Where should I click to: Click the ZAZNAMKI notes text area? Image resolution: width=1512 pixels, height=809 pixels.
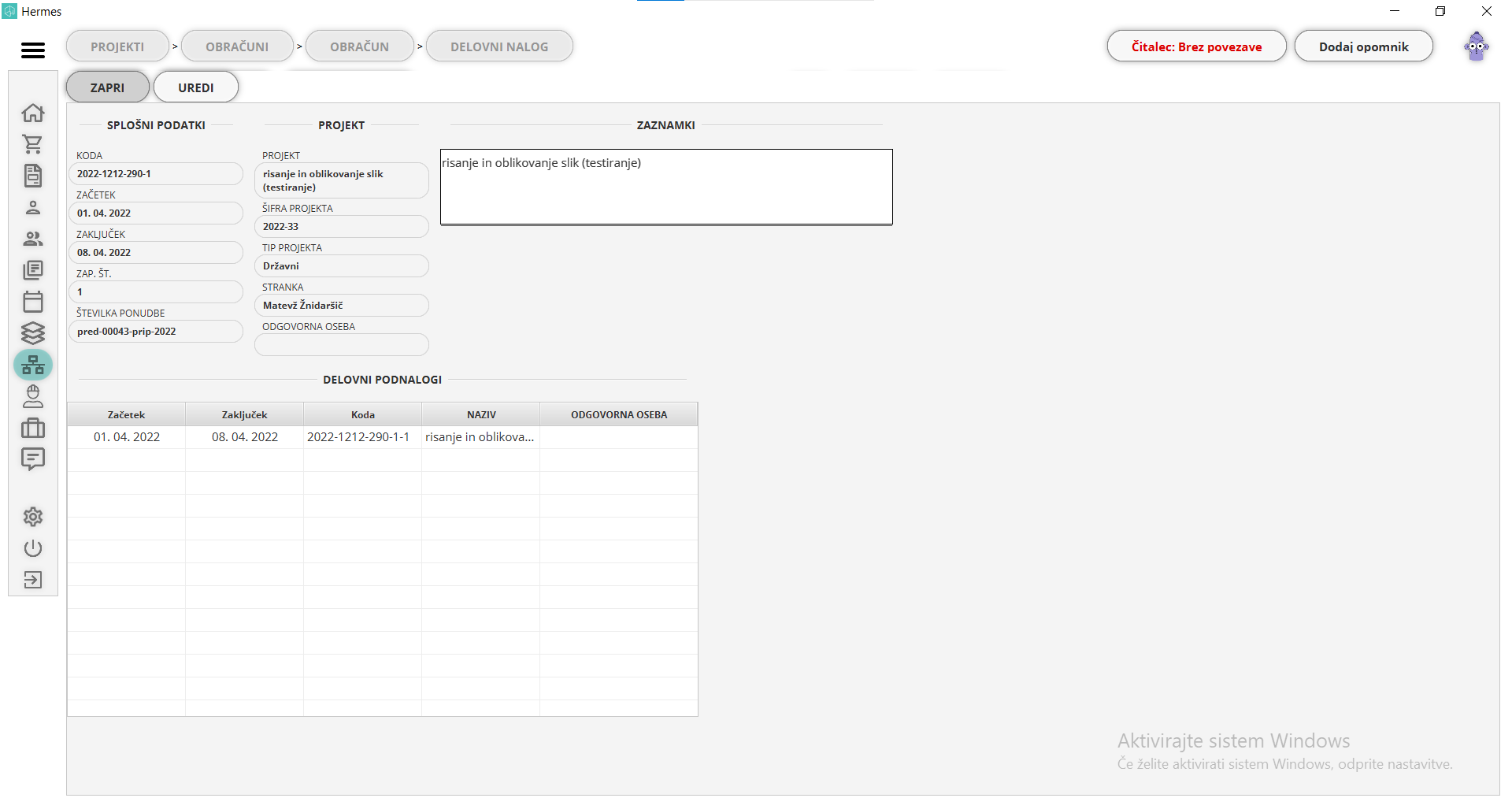coord(666,187)
